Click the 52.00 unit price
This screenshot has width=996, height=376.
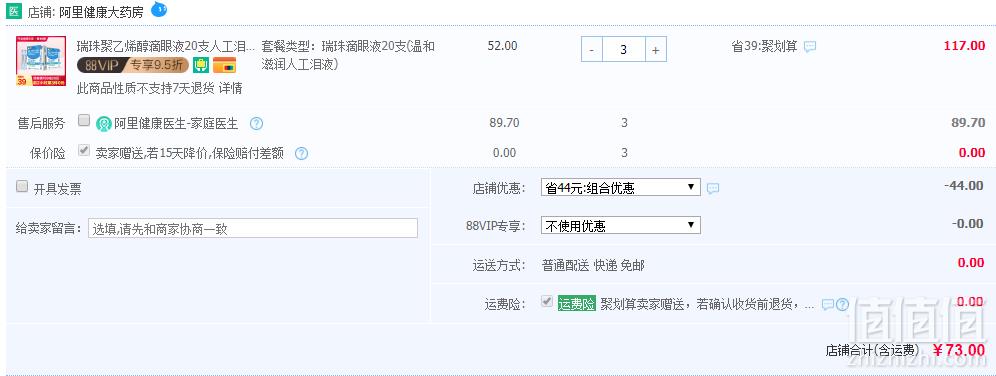[502, 46]
